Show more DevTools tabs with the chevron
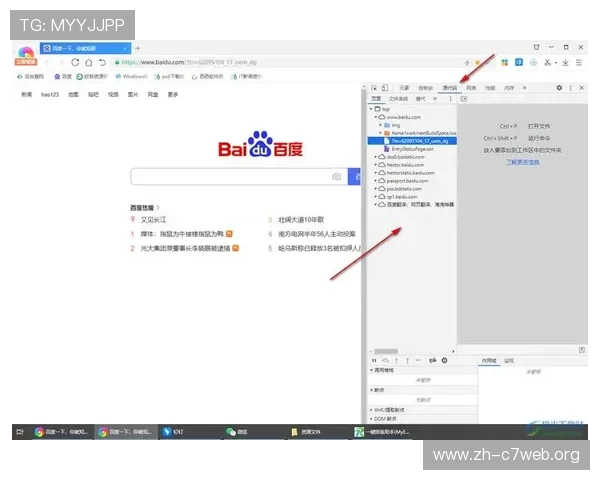The height and width of the screenshot is (480, 600). tap(526, 88)
